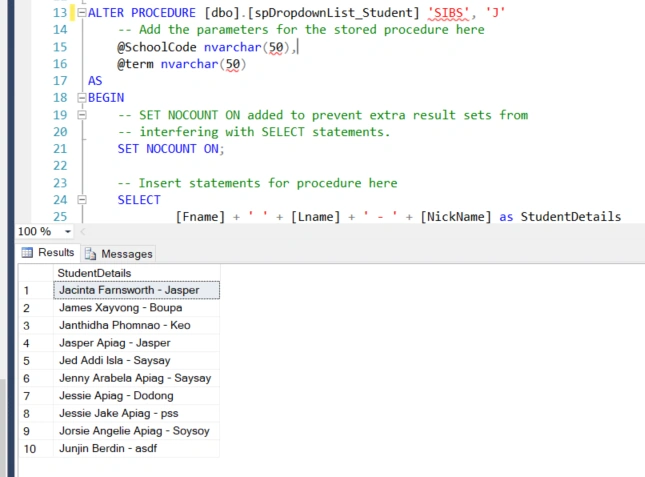
Task: Click the Messages tab document icon
Action: pyautogui.click(x=90, y=254)
